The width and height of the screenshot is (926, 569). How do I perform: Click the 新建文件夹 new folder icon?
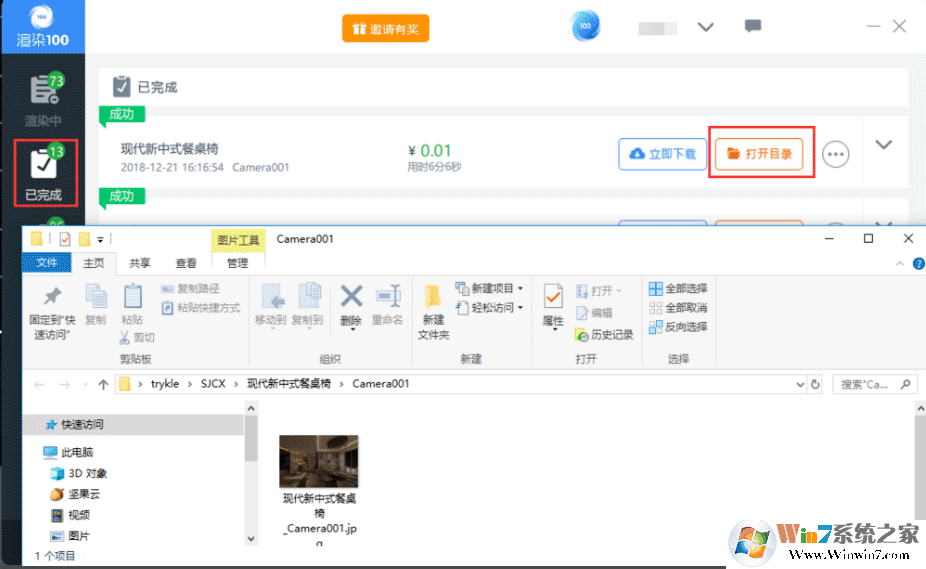click(x=433, y=310)
